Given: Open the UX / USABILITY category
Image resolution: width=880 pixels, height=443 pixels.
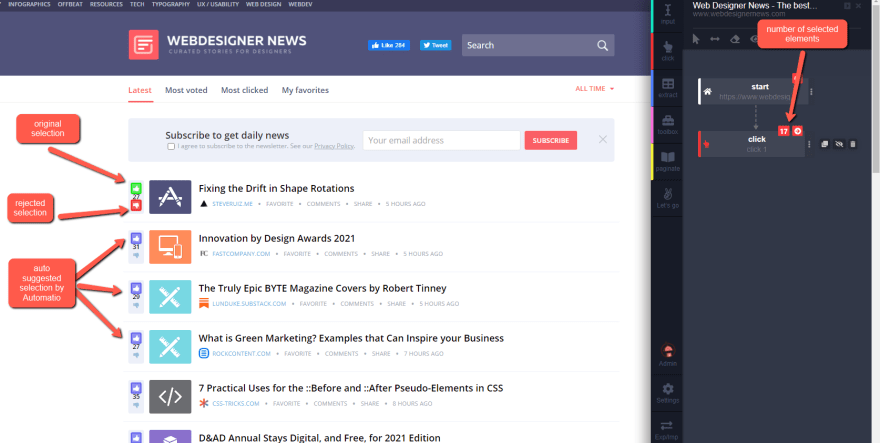Looking at the screenshot, I should (218, 4).
